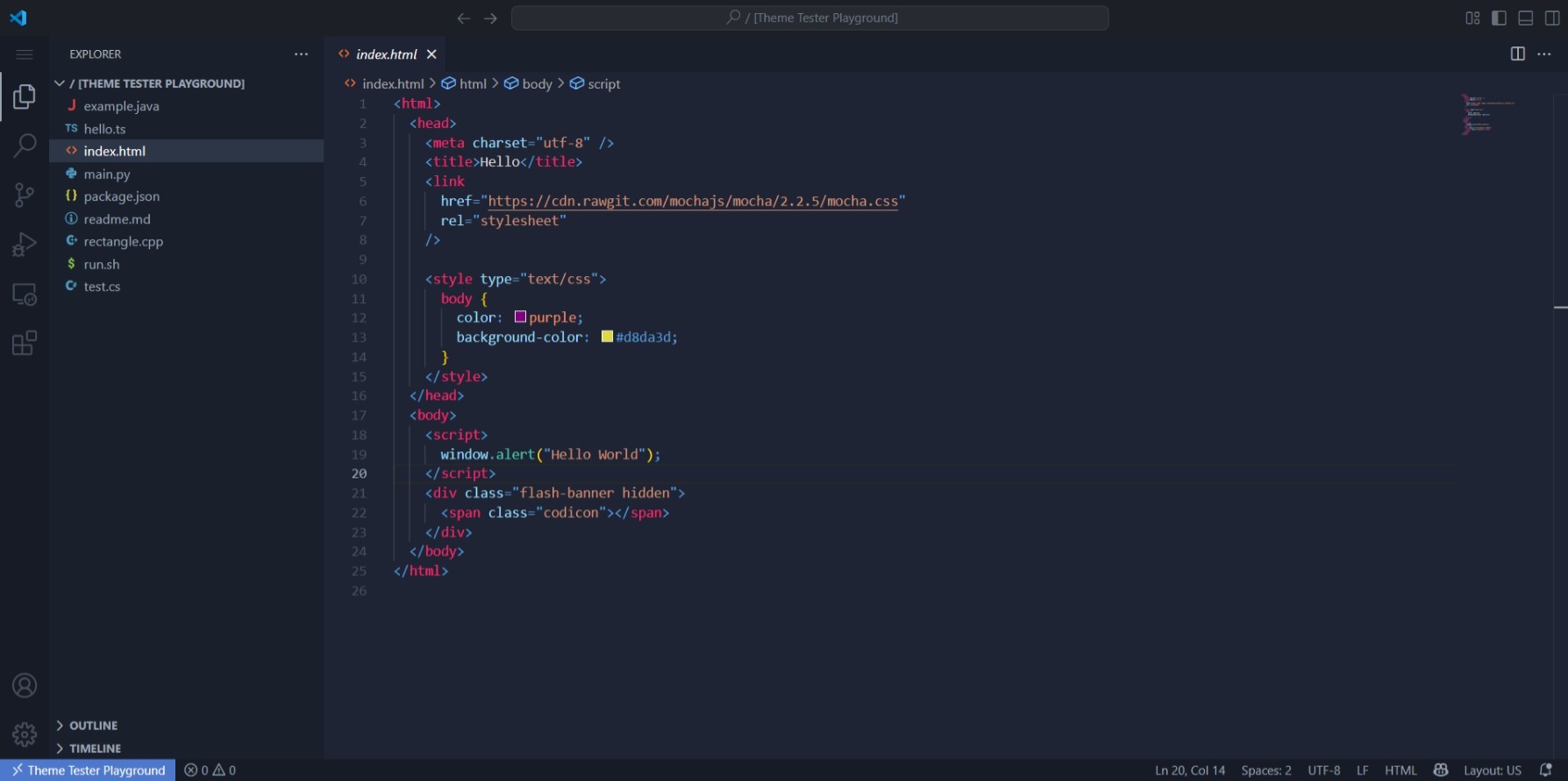Open breadcrumb html element dropdown
This screenshot has height=781, width=1568.
[464, 84]
